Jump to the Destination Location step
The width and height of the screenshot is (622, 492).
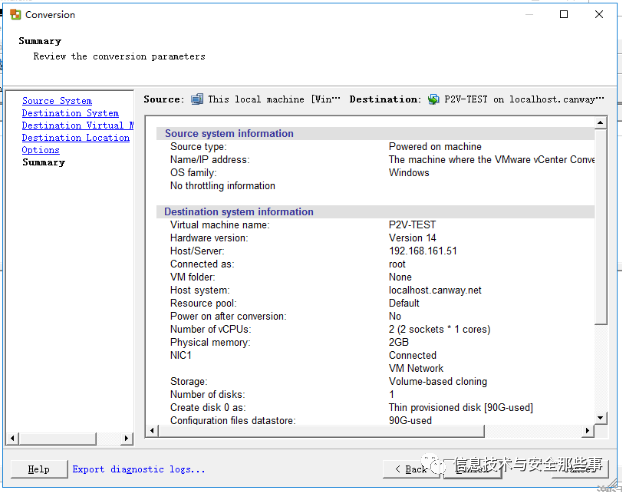pyautogui.click(x=76, y=138)
